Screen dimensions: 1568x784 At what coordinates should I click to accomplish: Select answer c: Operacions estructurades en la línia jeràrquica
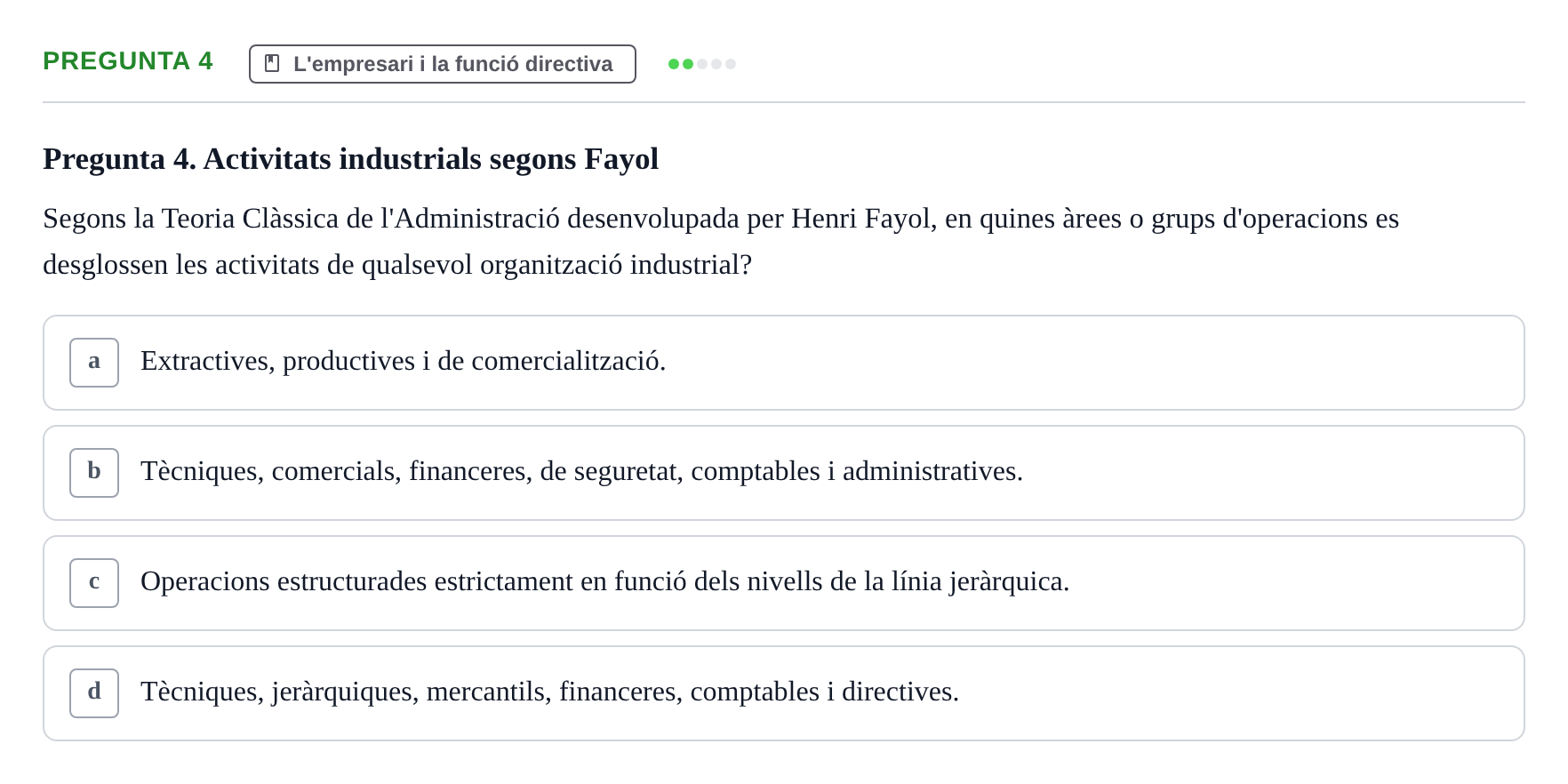pyautogui.click(x=784, y=583)
